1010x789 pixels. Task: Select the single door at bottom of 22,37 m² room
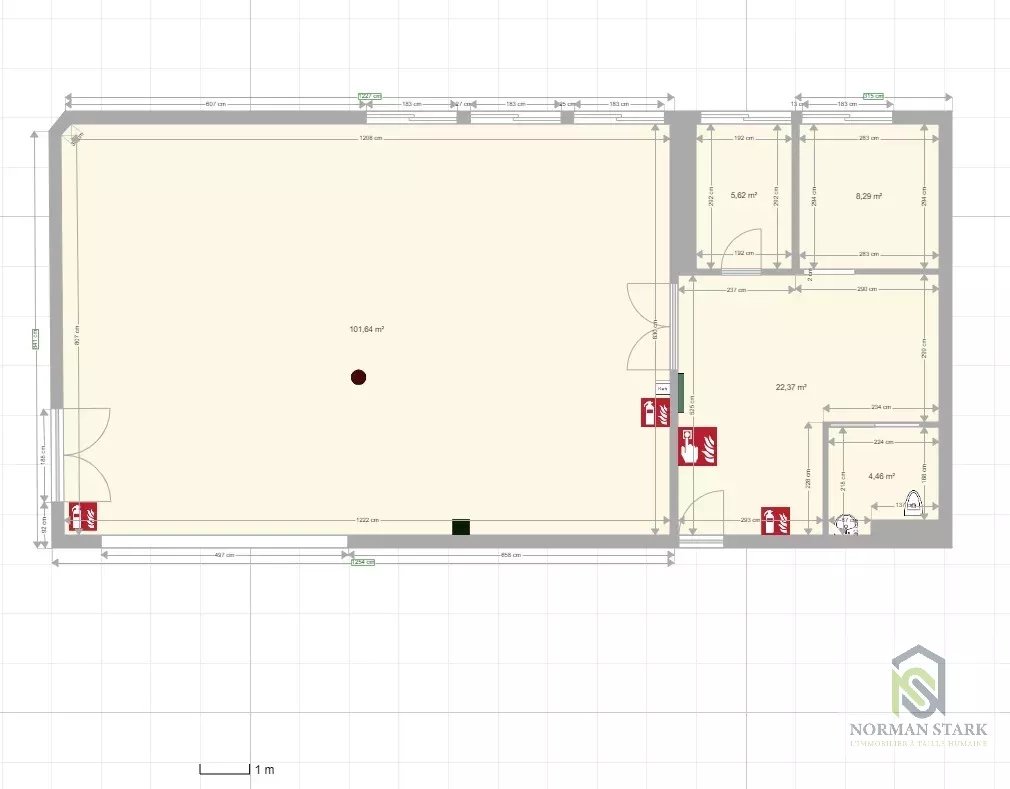(703, 515)
